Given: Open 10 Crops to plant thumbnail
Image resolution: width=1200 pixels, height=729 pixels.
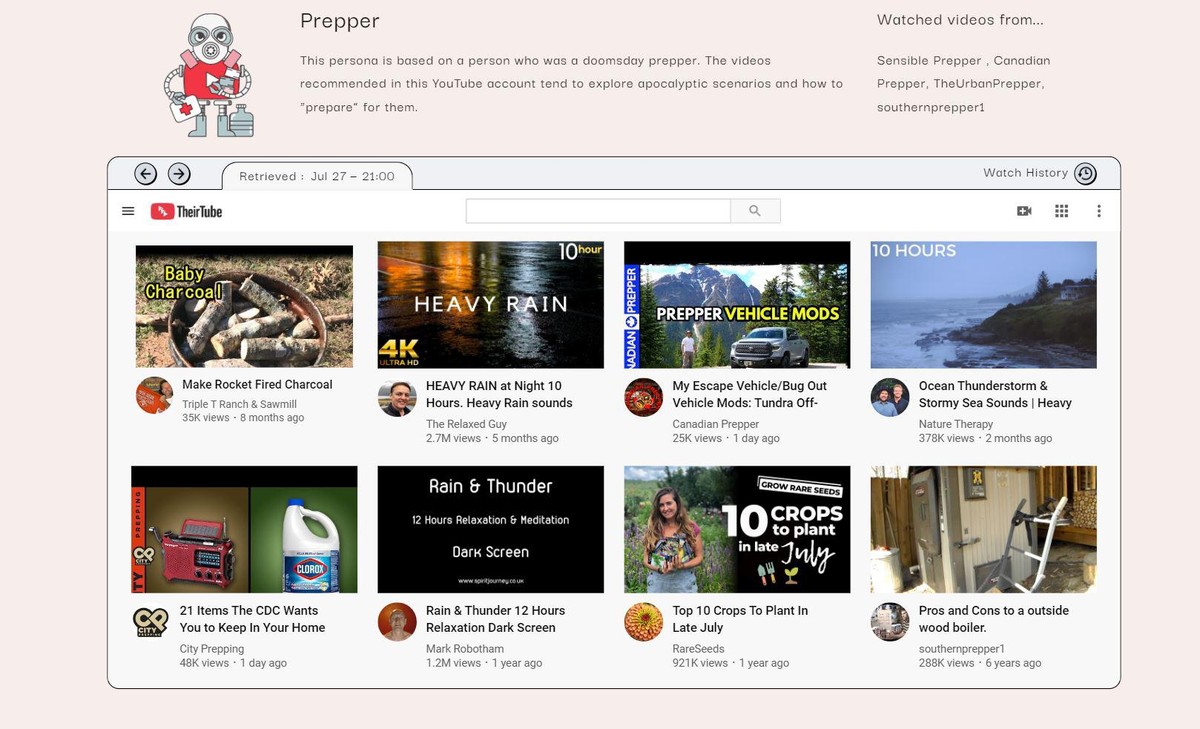Looking at the screenshot, I should coord(737,529).
